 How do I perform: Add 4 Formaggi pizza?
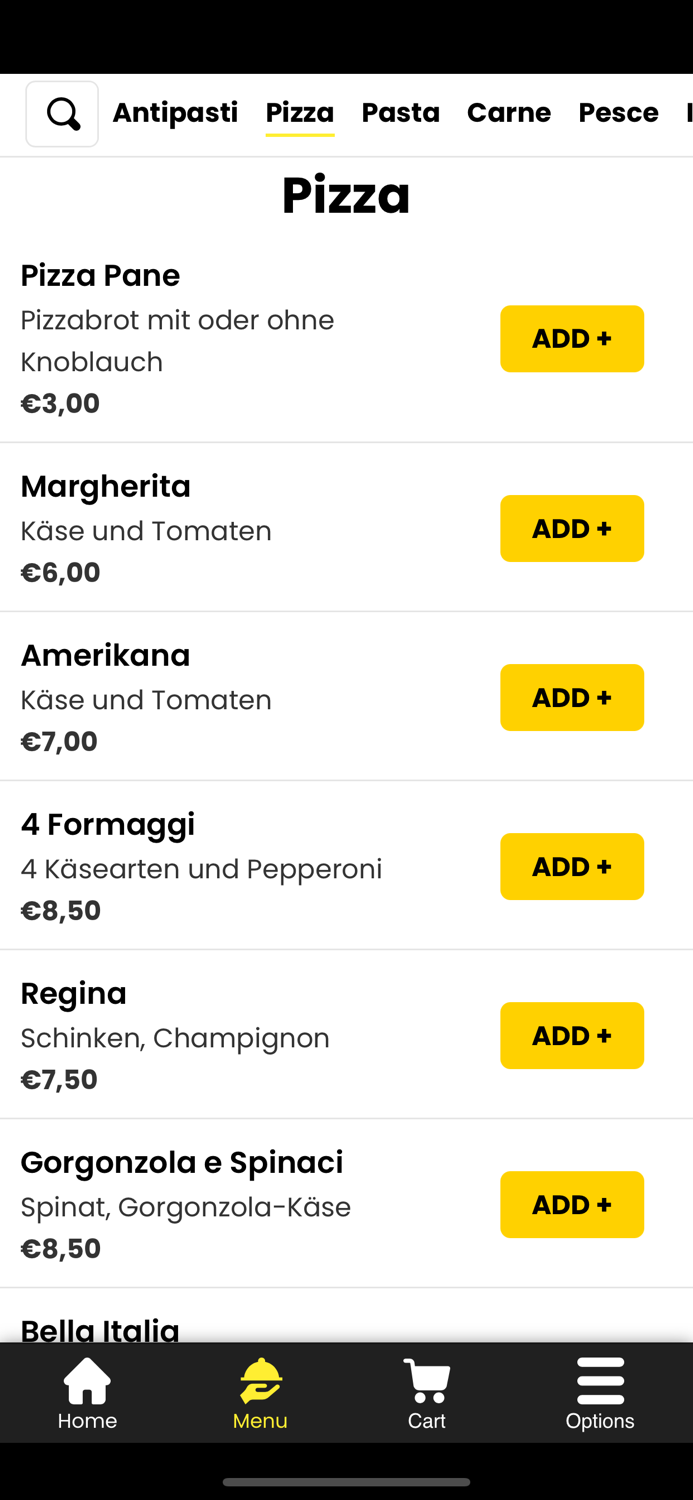pyautogui.click(x=571, y=866)
